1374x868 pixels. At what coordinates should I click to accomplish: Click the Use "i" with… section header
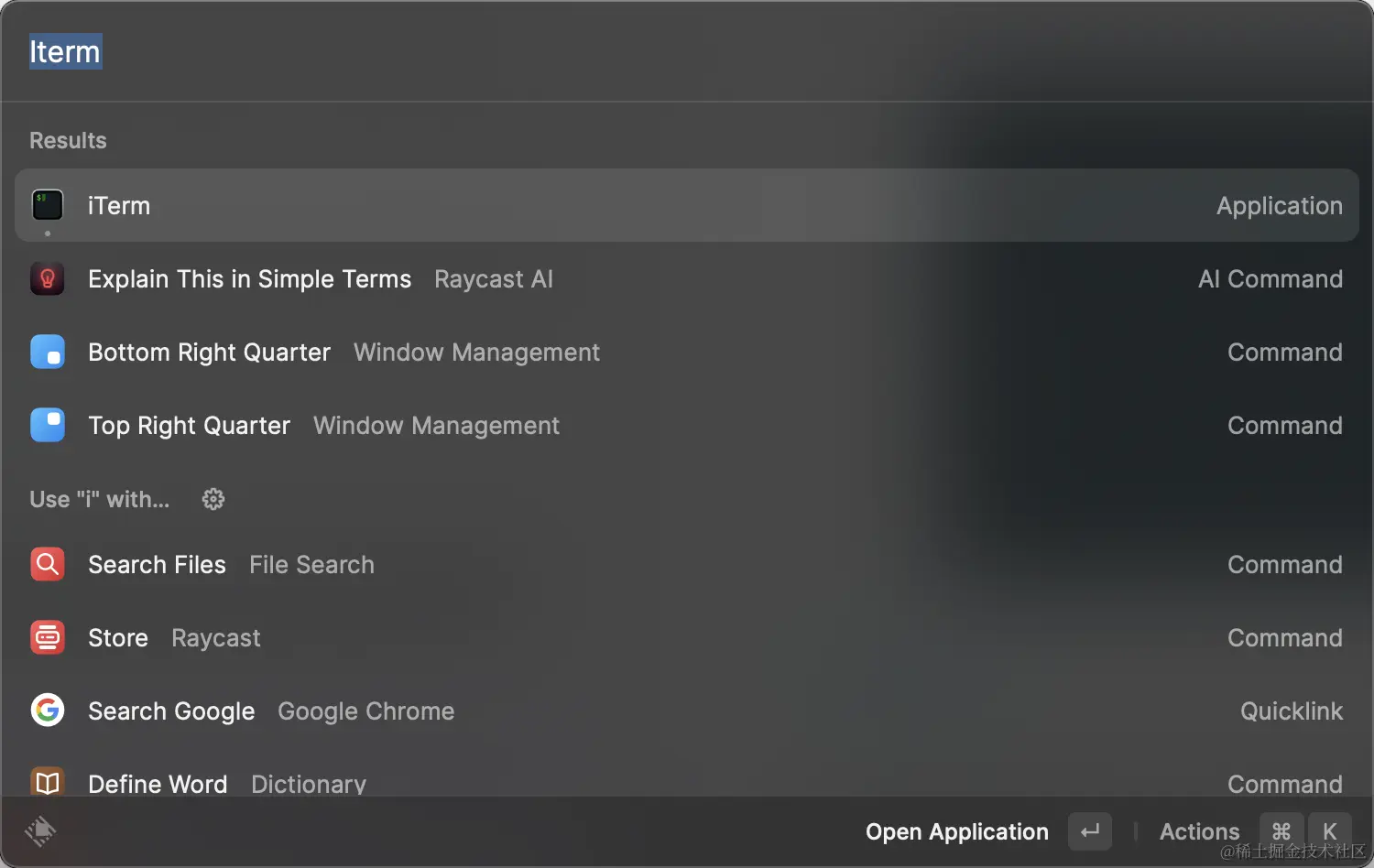point(99,499)
